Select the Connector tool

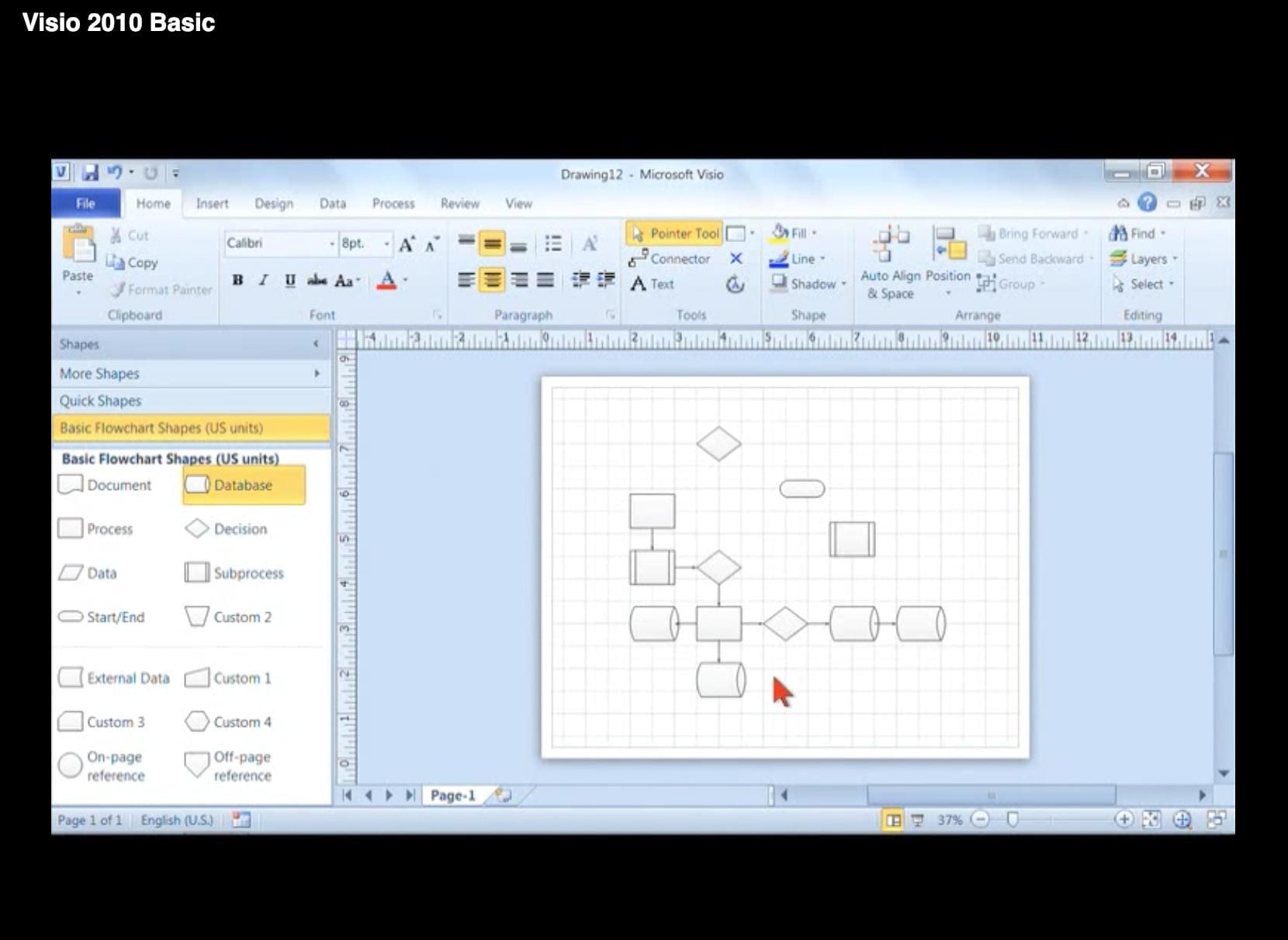coord(670,258)
